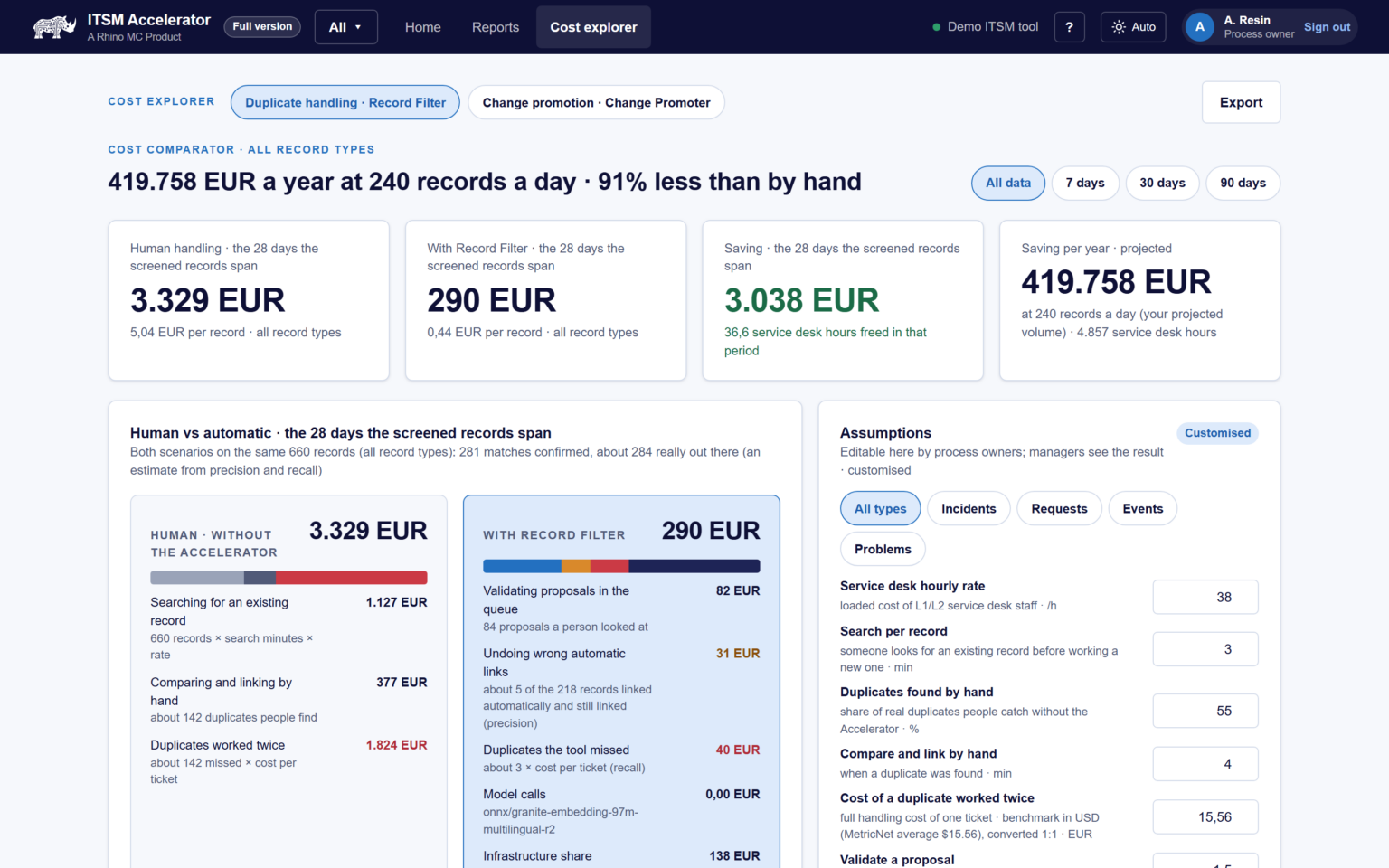Open the Reports menu item
Image resolution: width=1389 pixels, height=868 pixels.
coord(496,27)
